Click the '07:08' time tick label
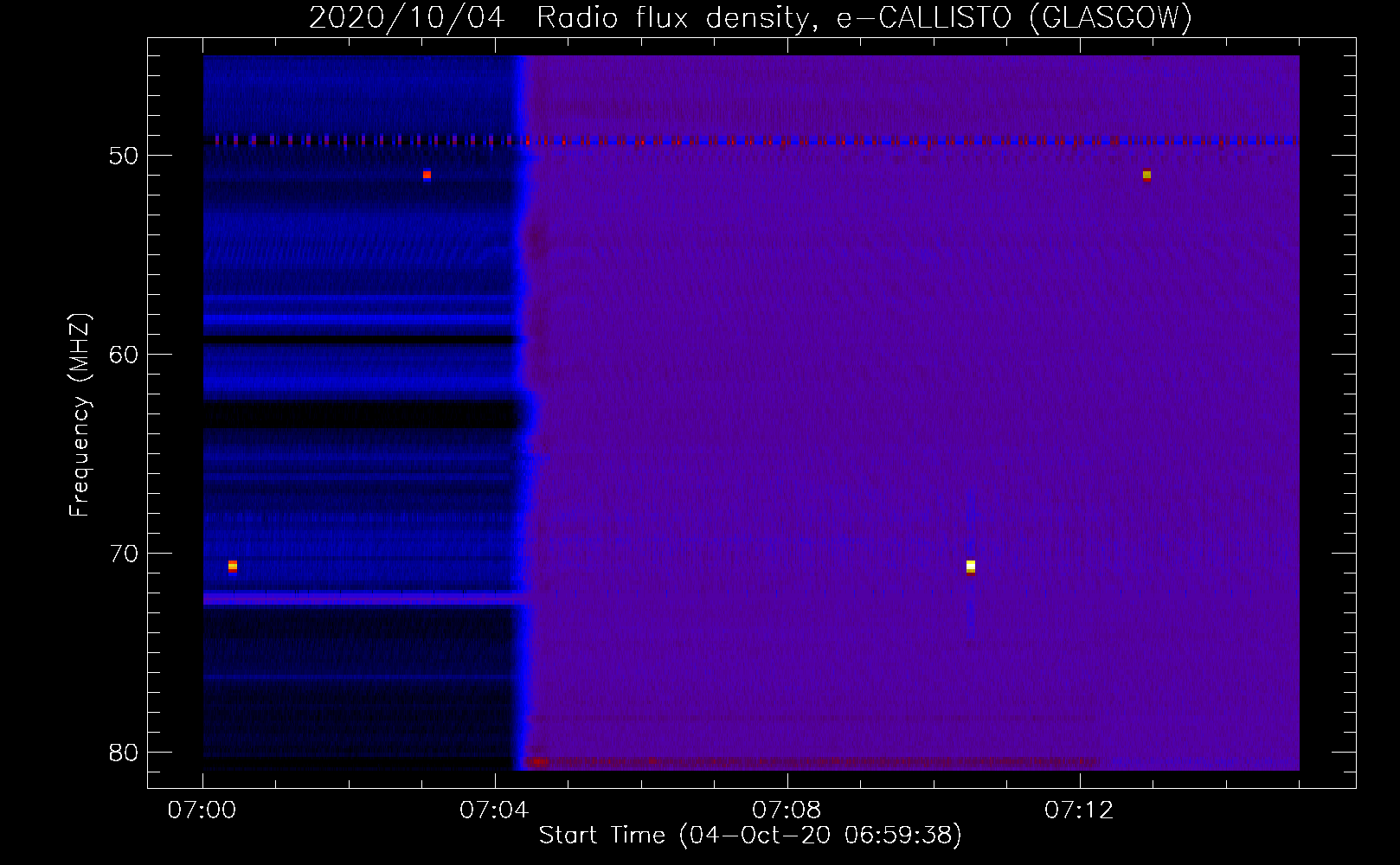The image size is (1400, 865). pyautogui.click(x=787, y=811)
